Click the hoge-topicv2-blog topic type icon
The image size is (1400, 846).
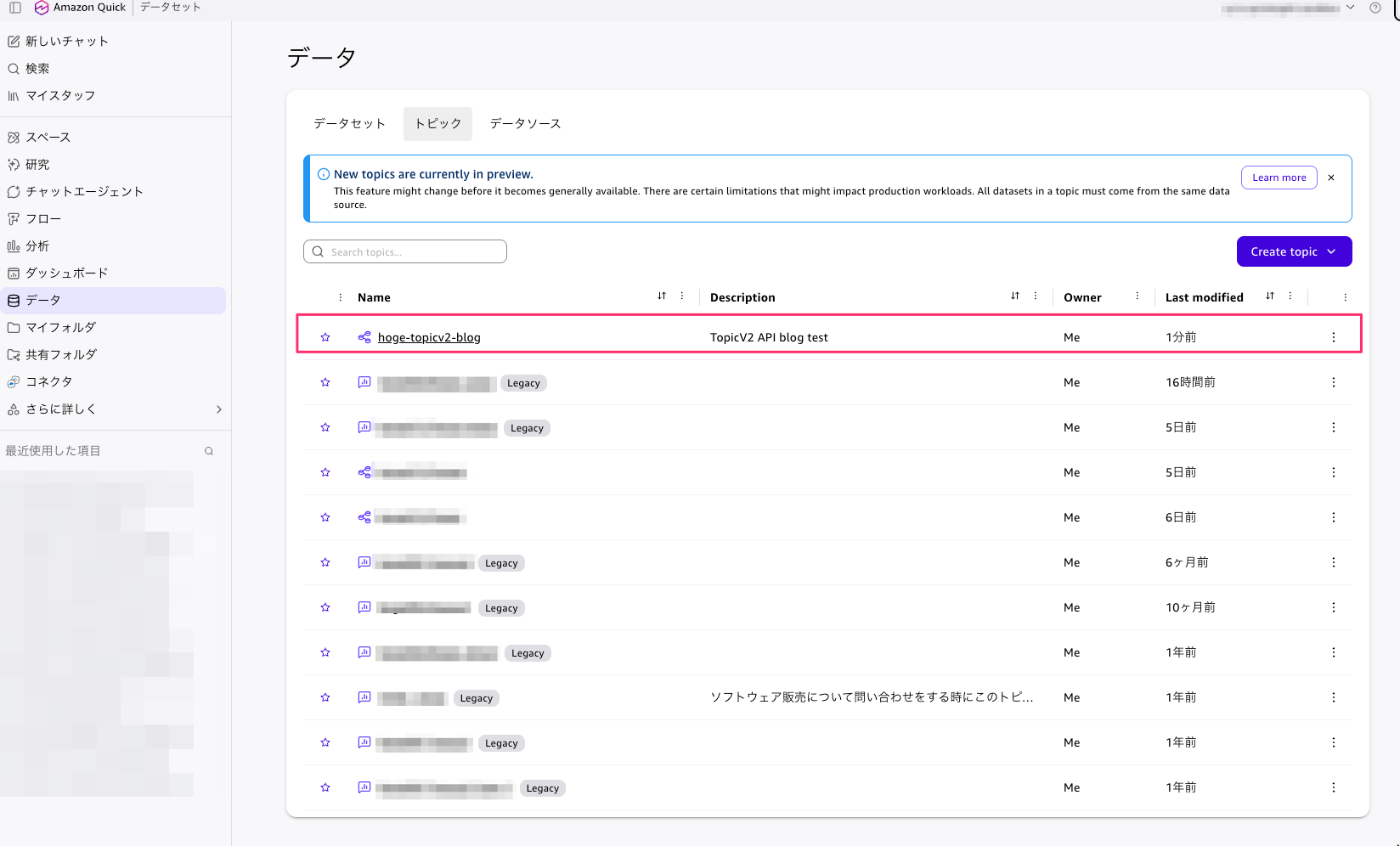[x=364, y=337]
